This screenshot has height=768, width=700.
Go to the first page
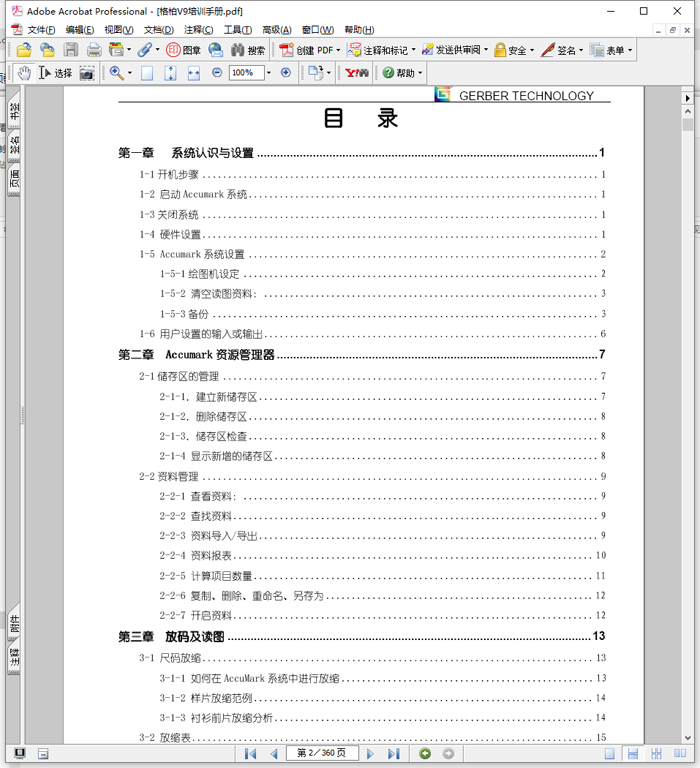tap(250, 754)
